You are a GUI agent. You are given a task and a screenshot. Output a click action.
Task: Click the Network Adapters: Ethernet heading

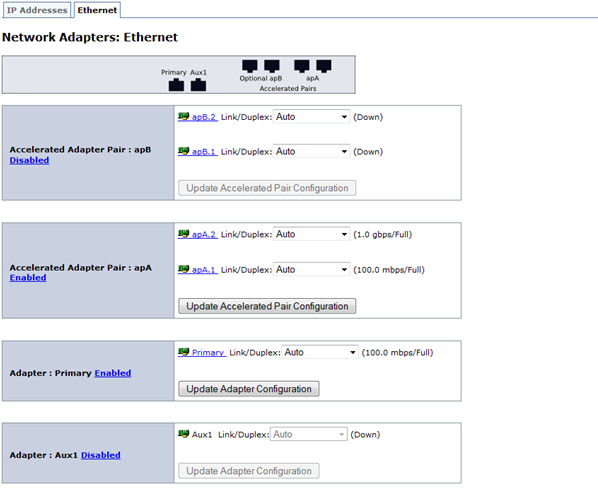coord(90,37)
